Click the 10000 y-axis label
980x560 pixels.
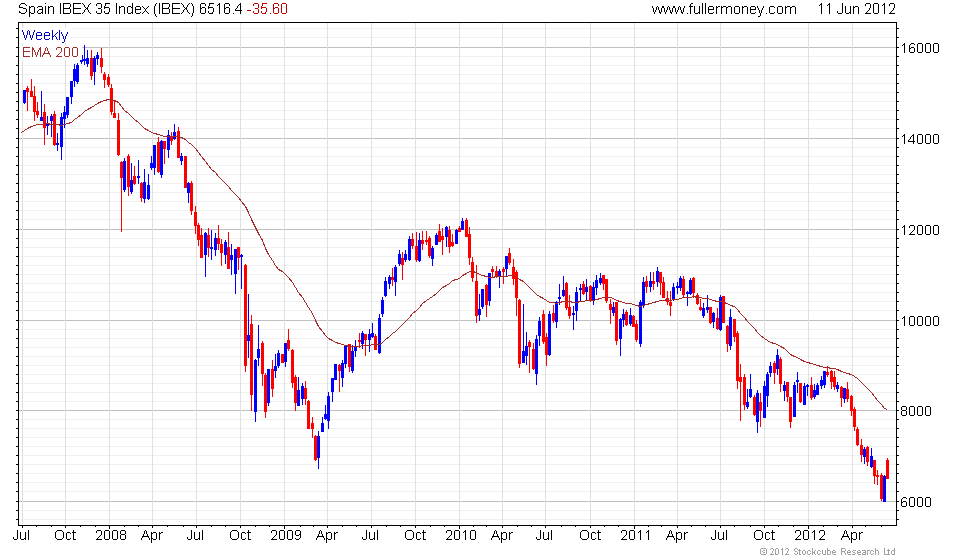(919, 321)
